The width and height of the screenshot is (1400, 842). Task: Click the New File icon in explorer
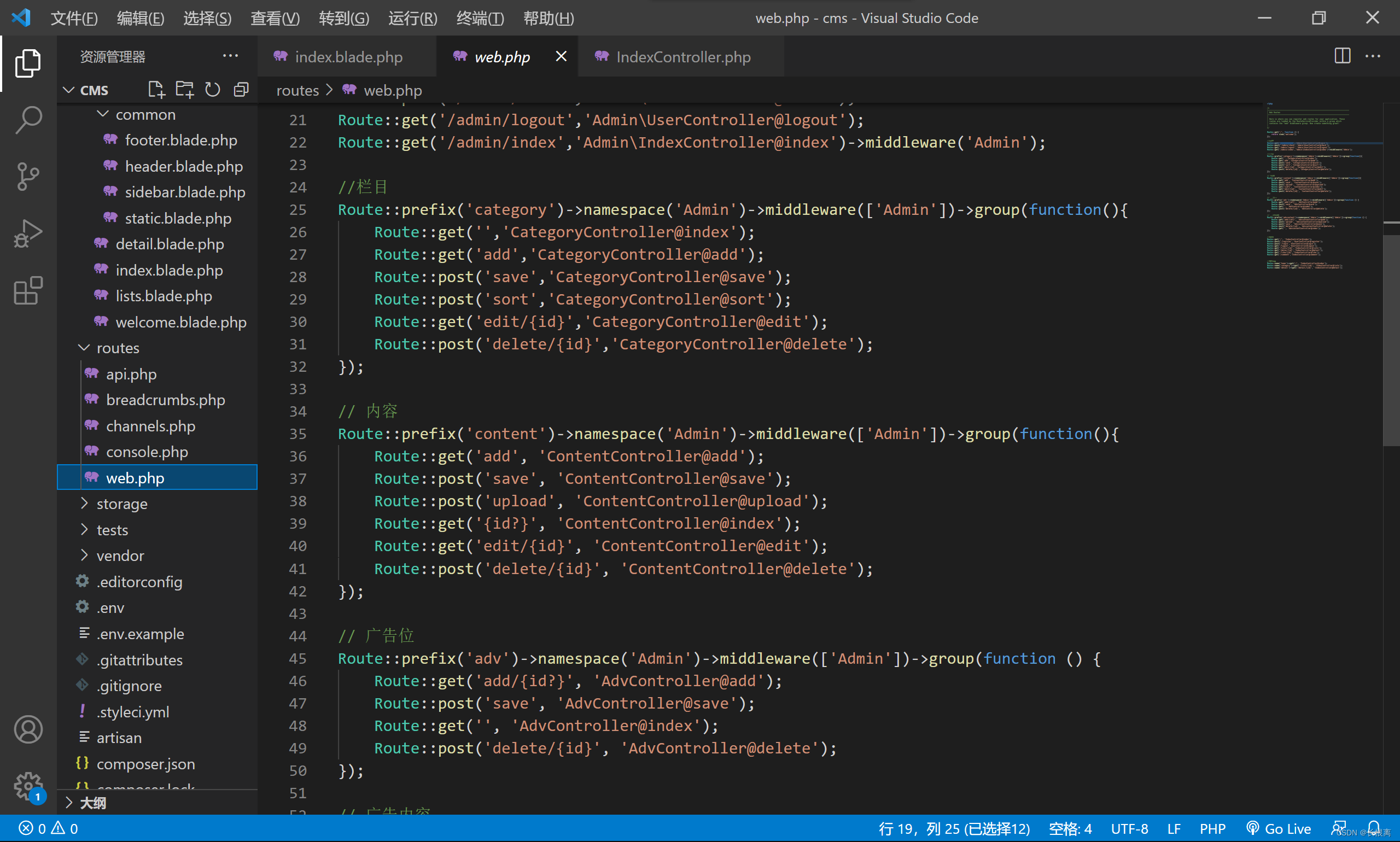(x=156, y=90)
